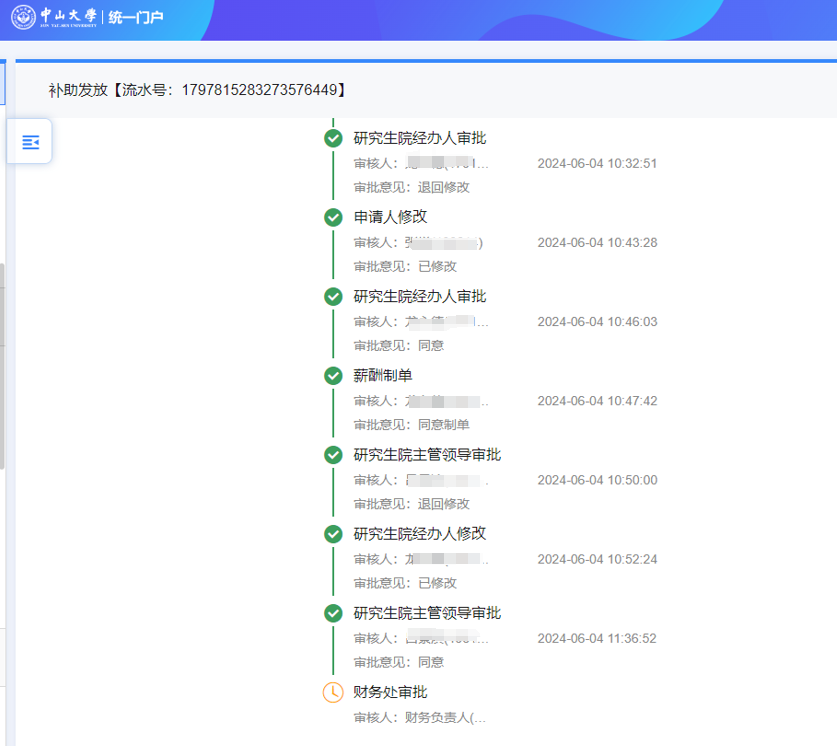Click check icon of 11:36:52 研究生院主管领导审批 step
Screen dimensions: 837x746
click(333, 613)
